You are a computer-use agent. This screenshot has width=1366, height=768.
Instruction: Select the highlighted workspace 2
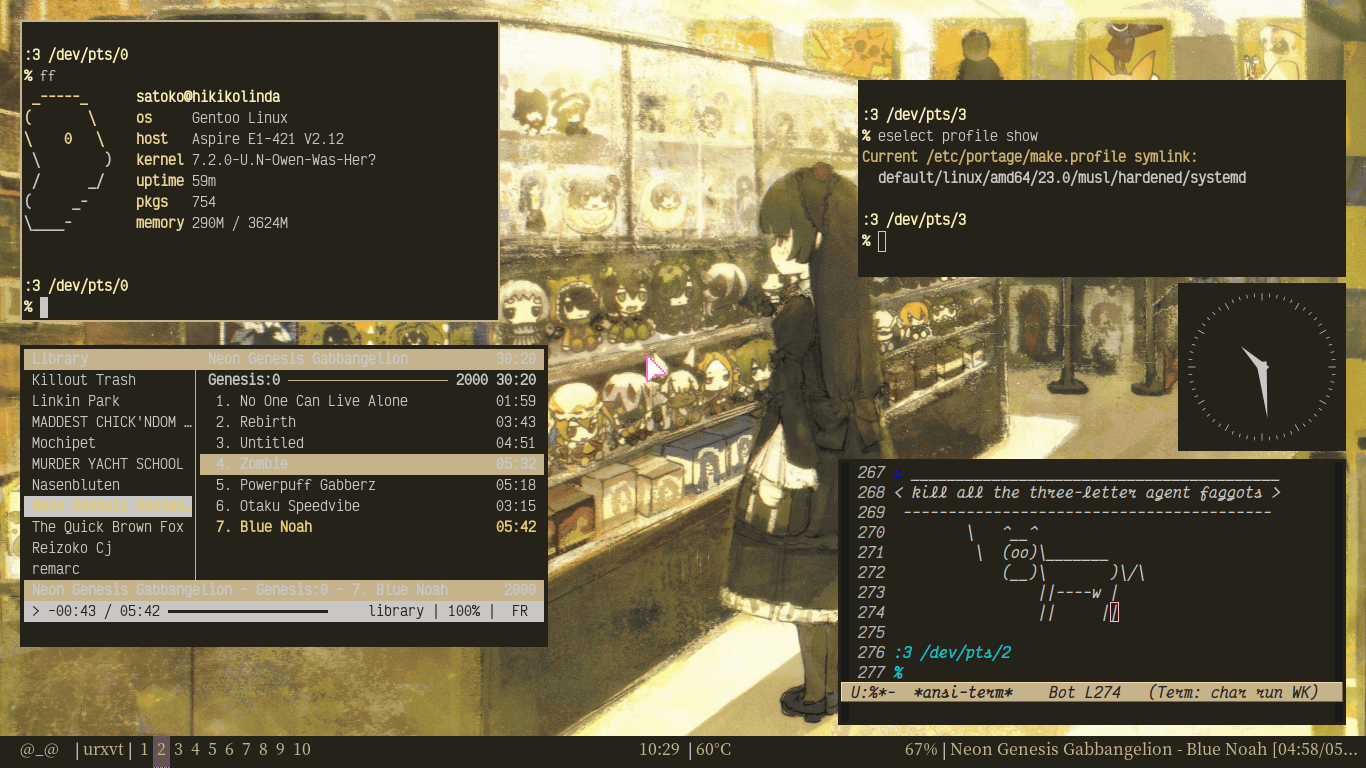pyautogui.click(x=161, y=749)
